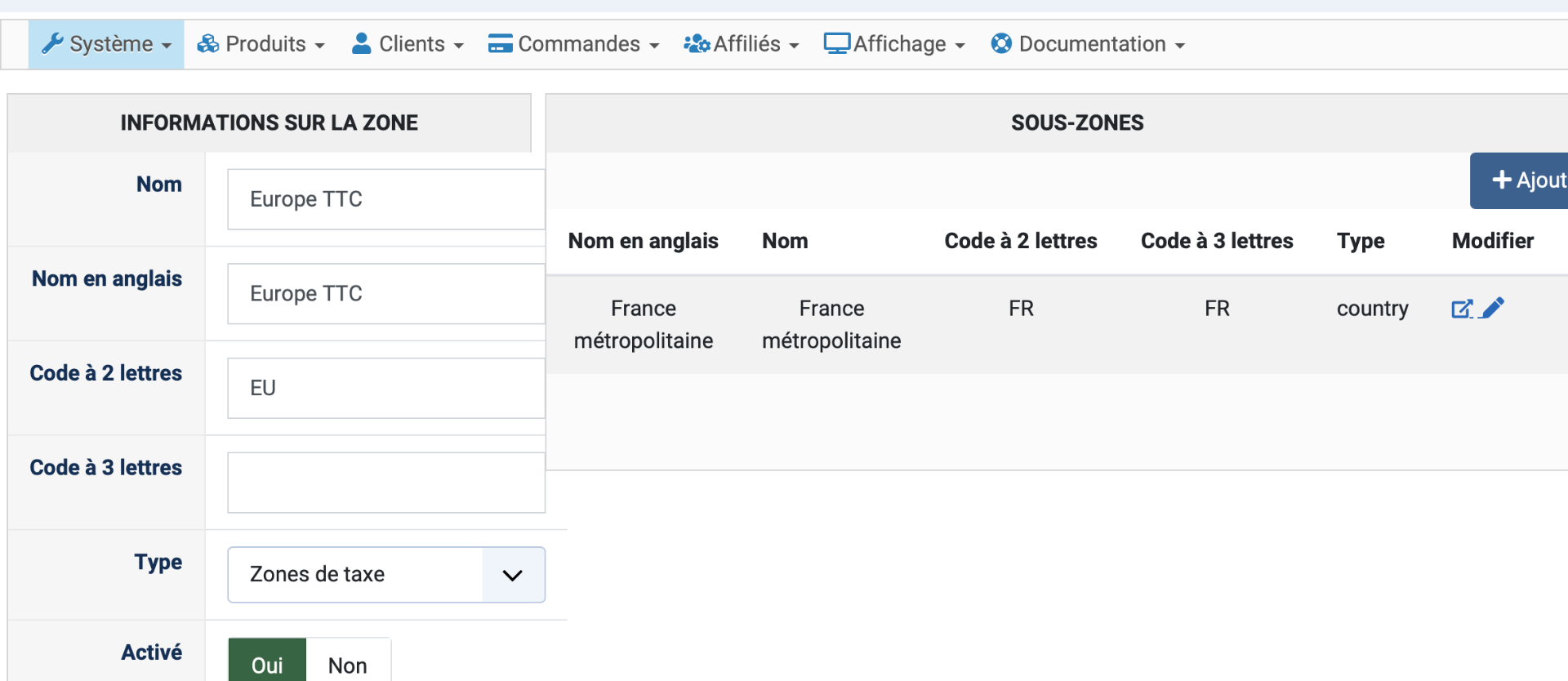This screenshot has width=1568, height=681.
Task: Focus the Nom en anglais text field
Action: [x=385, y=294]
